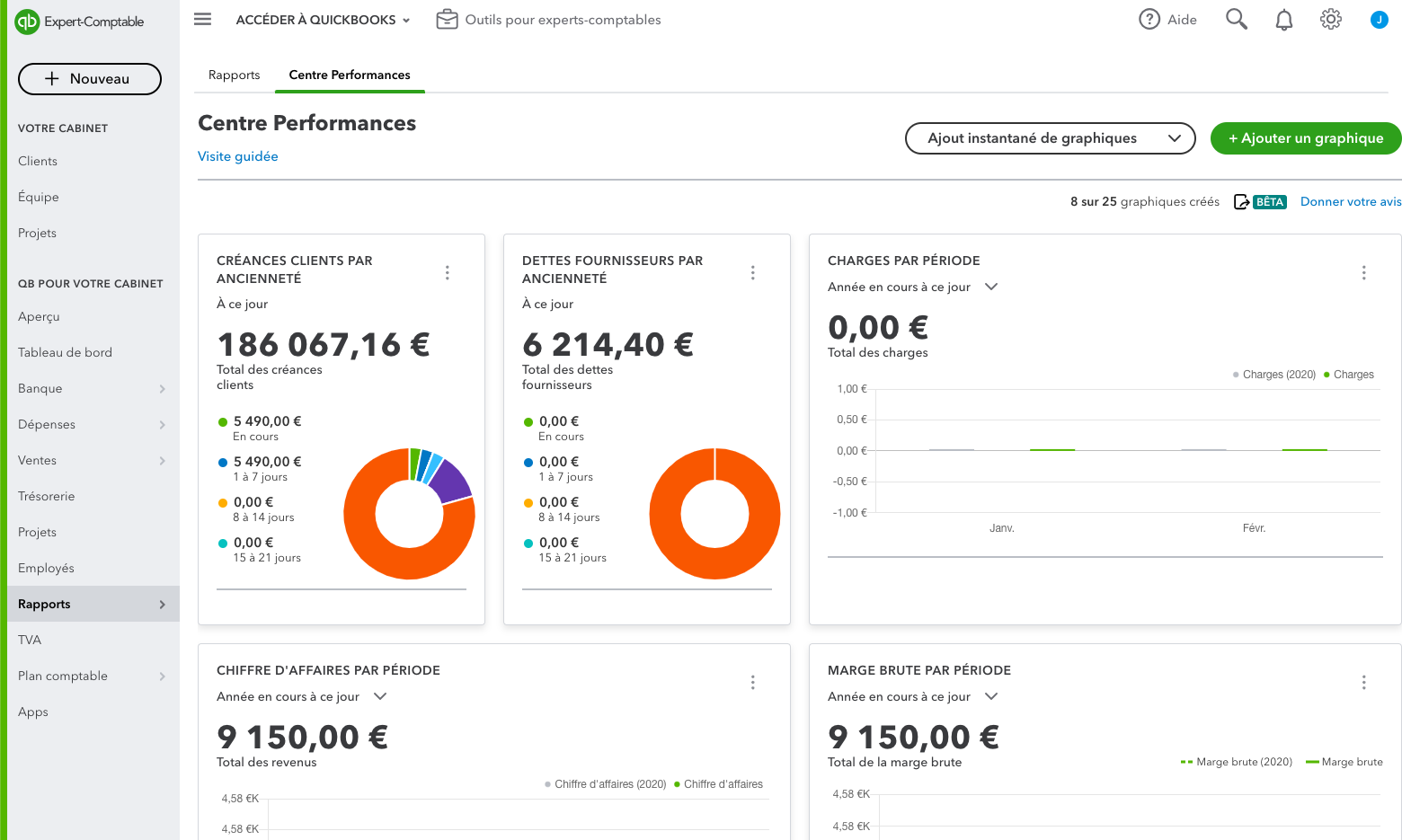Click Créances clients donut chart
The image size is (1402, 840).
coord(409,514)
